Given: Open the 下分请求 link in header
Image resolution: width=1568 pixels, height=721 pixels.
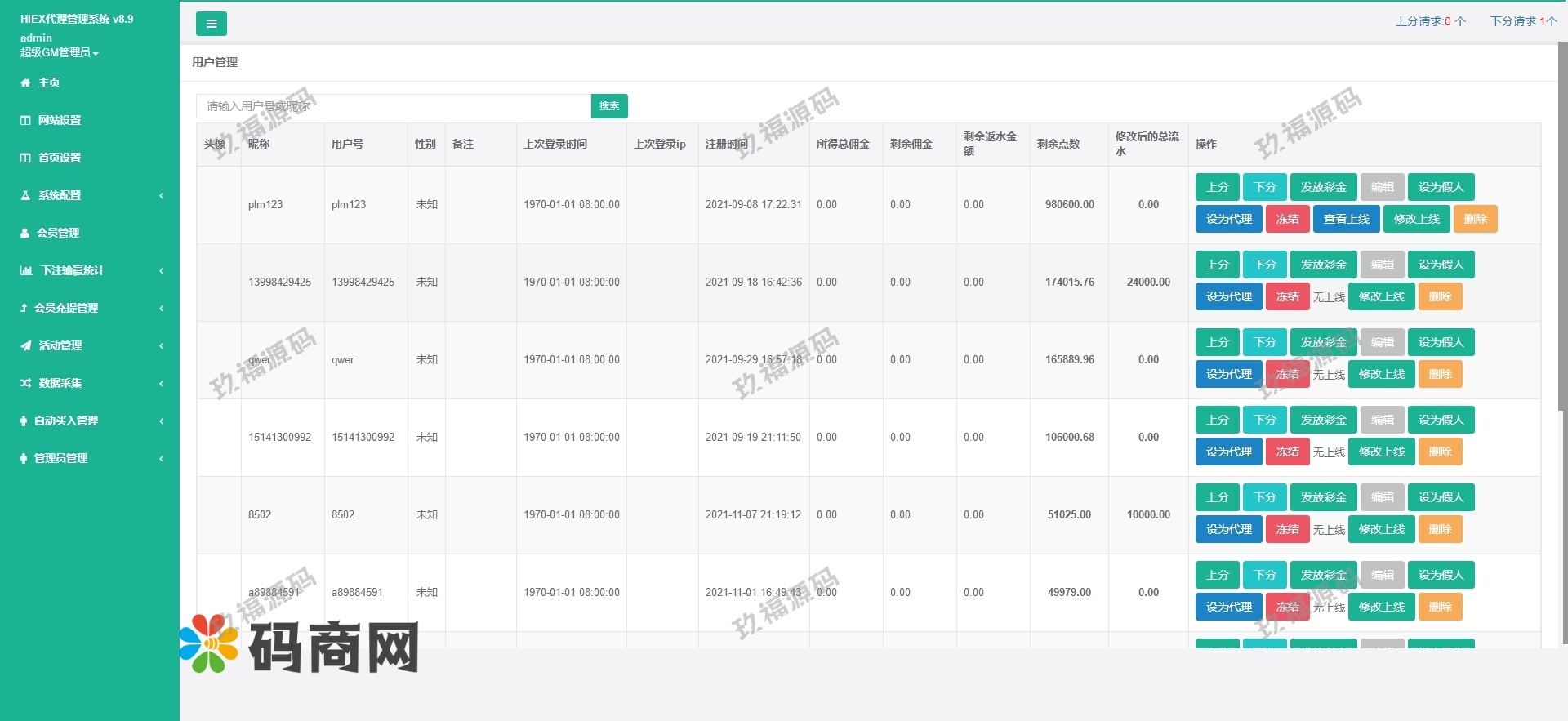Looking at the screenshot, I should 1523,21.
